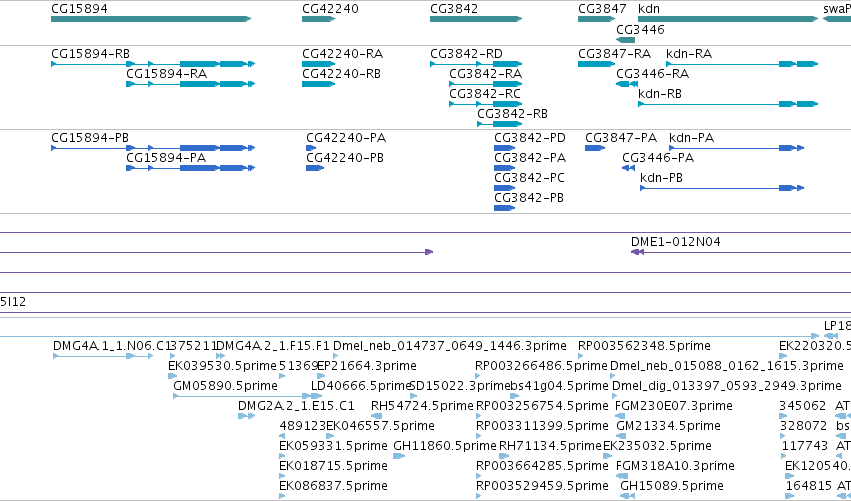Image resolution: width=851 pixels, height=501 pixels.
Task: Click the CG3446-RA transcript label
Action: click(x=652, y=74)
